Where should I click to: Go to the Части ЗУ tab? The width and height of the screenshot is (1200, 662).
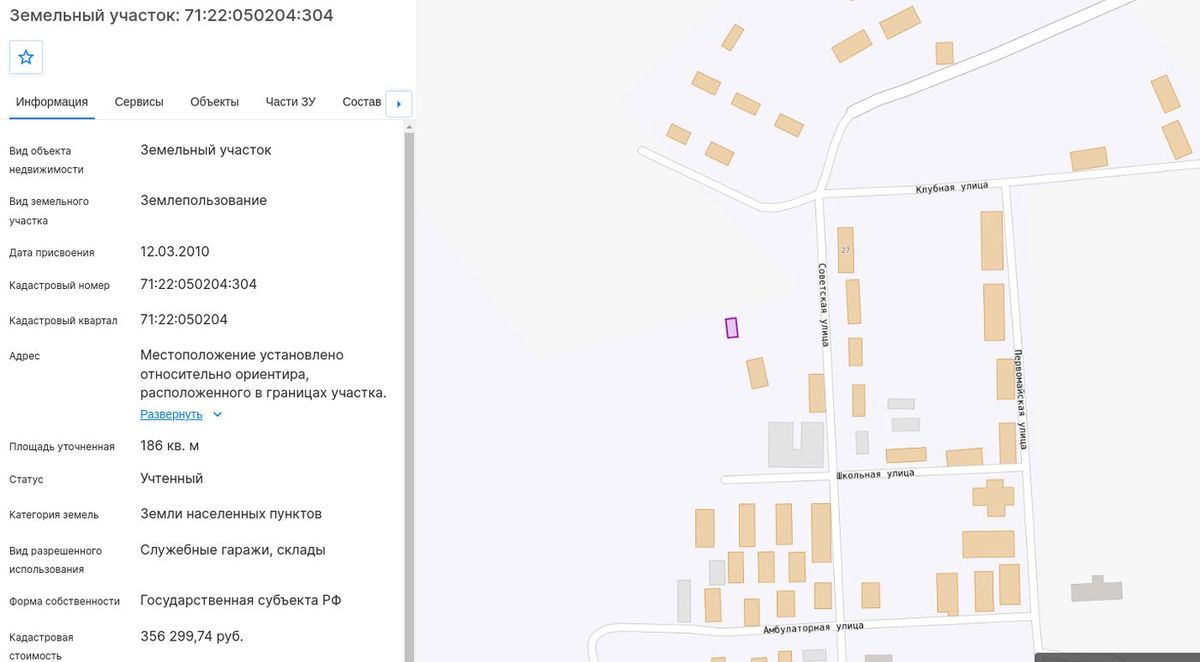coord(291,102)
